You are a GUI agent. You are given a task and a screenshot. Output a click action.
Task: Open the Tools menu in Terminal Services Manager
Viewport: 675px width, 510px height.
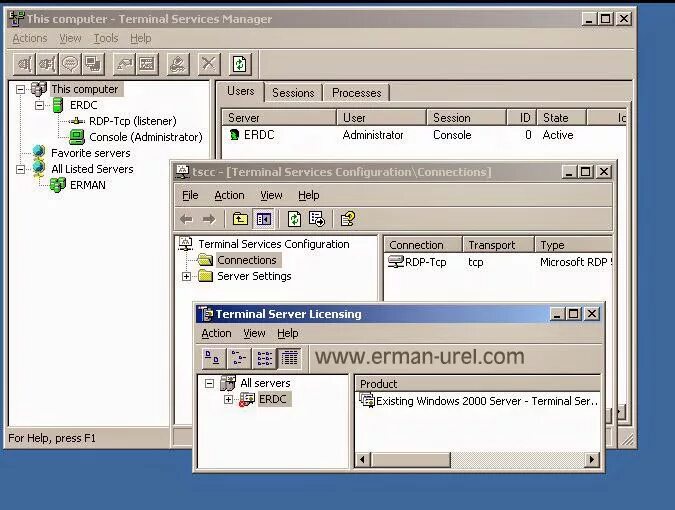106,38
